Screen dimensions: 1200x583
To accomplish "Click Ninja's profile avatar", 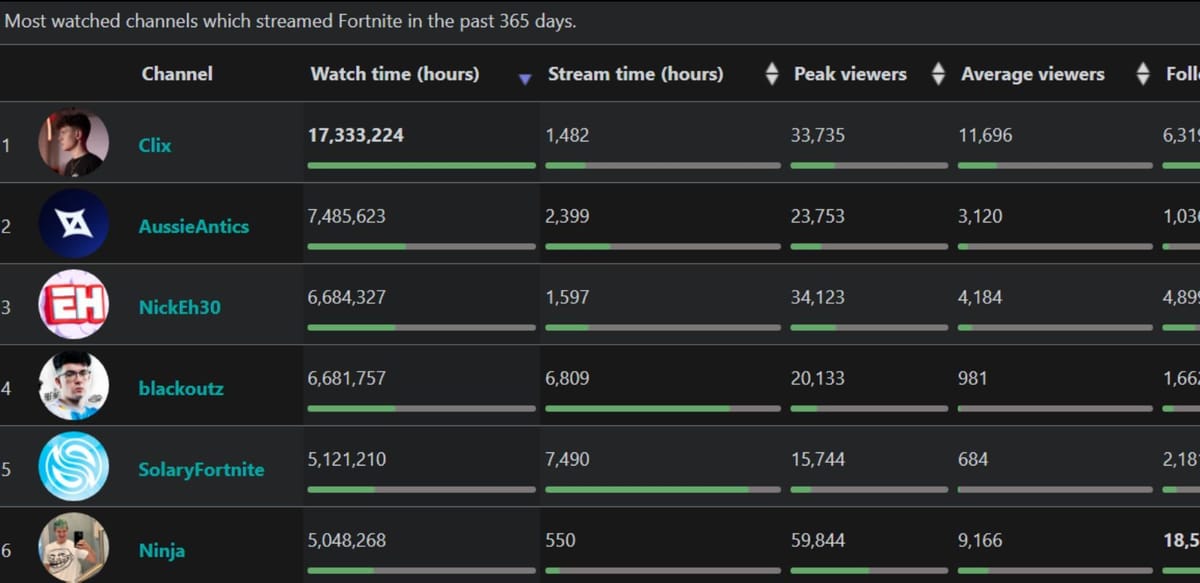I will tap(73, 547).
